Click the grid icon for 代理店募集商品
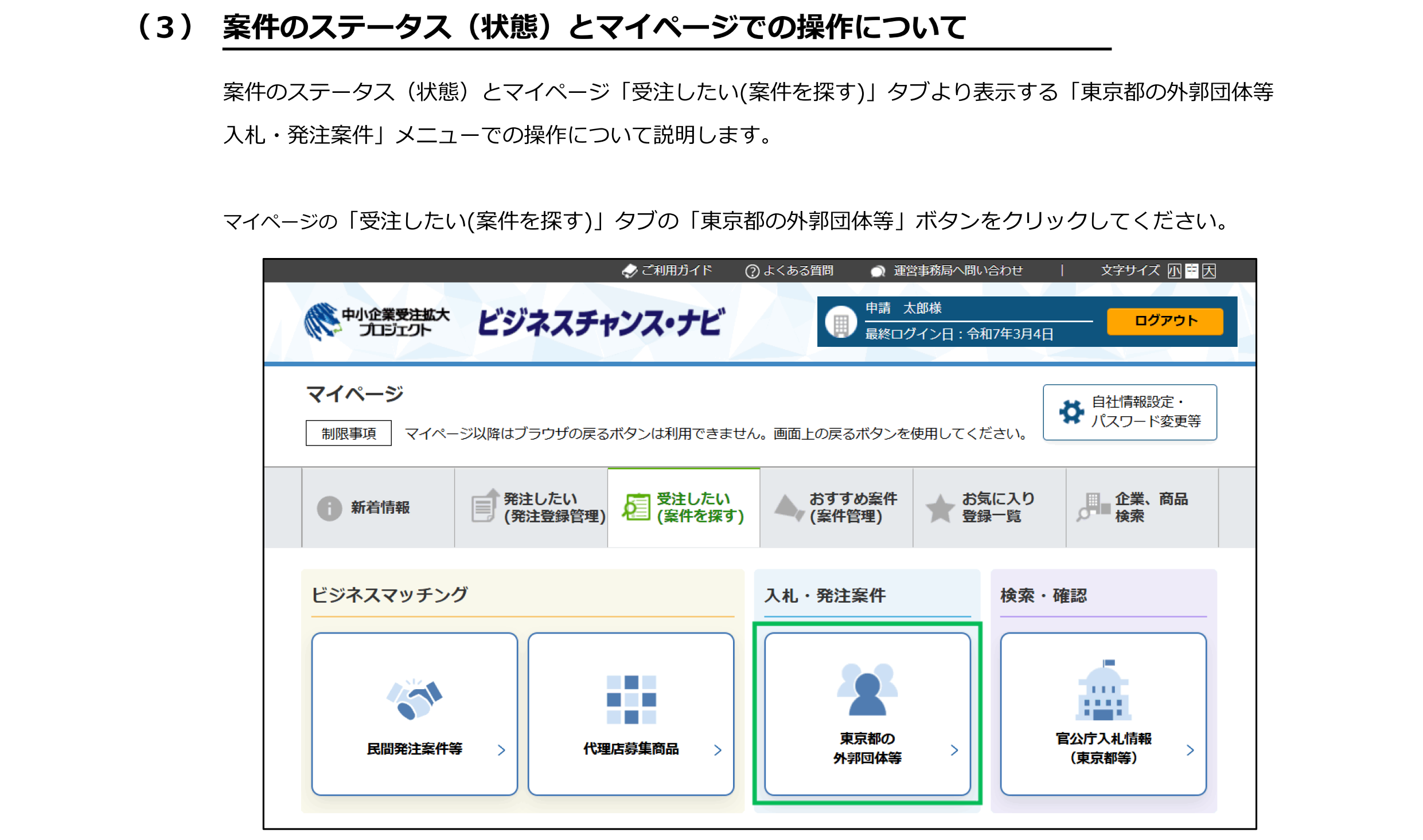 tap(631, 699)
